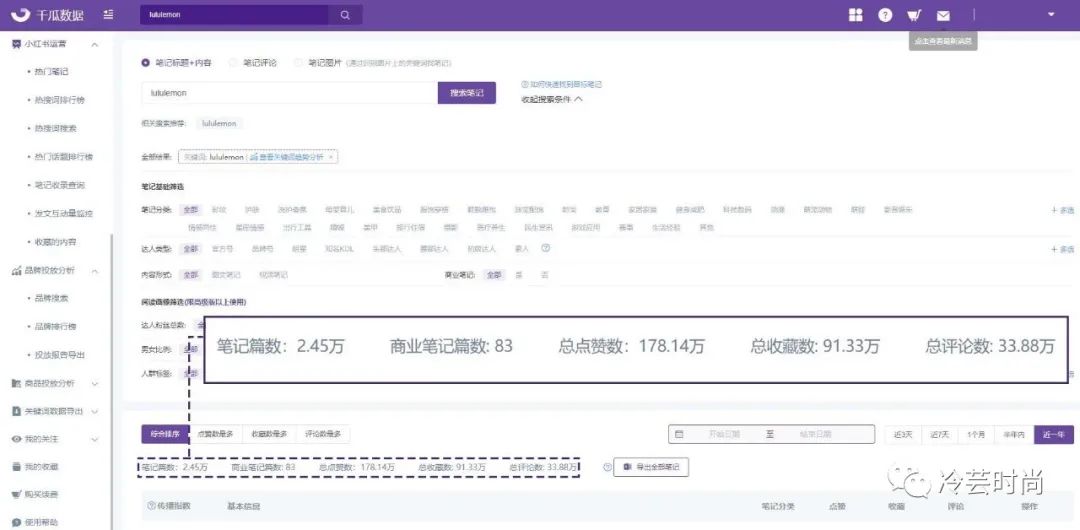Viewport: 1080px width, 530px height.
Task: Click the 商品投放分析 sidebar icon
Action: point(17,383)
